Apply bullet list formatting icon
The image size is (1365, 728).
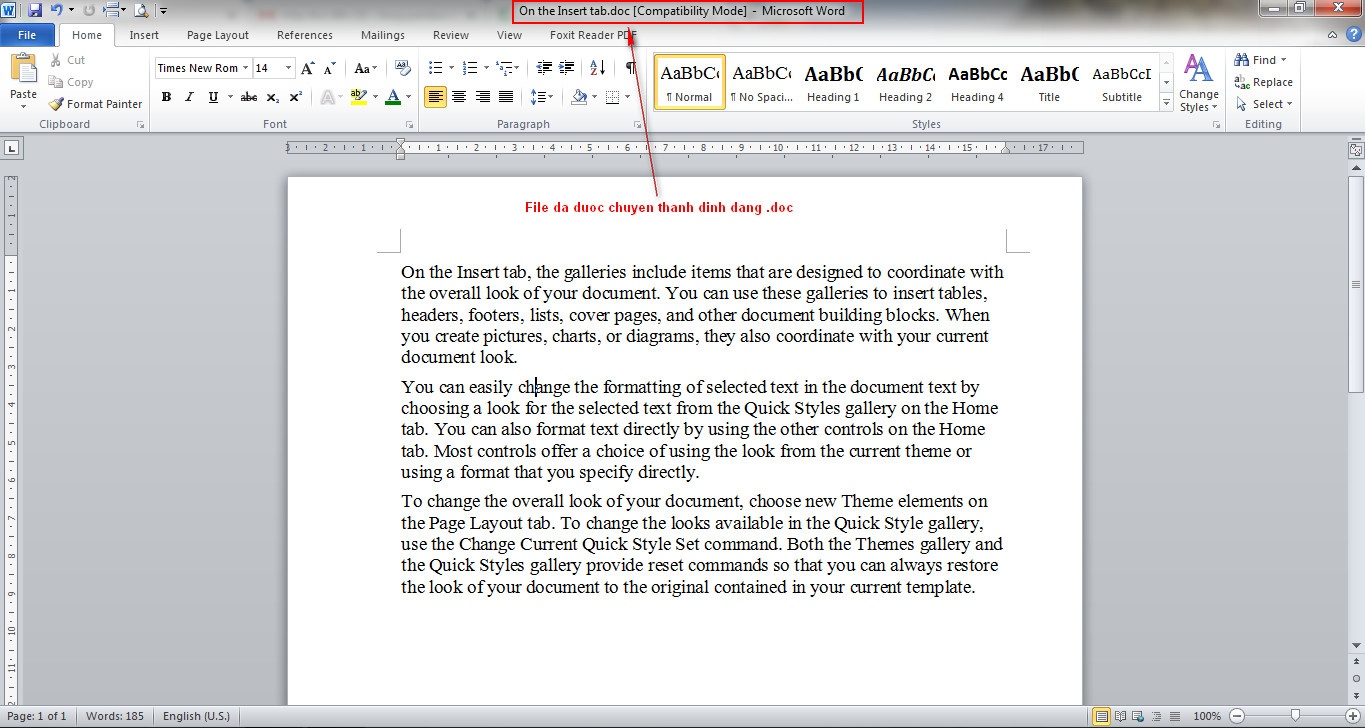point(435,68)
